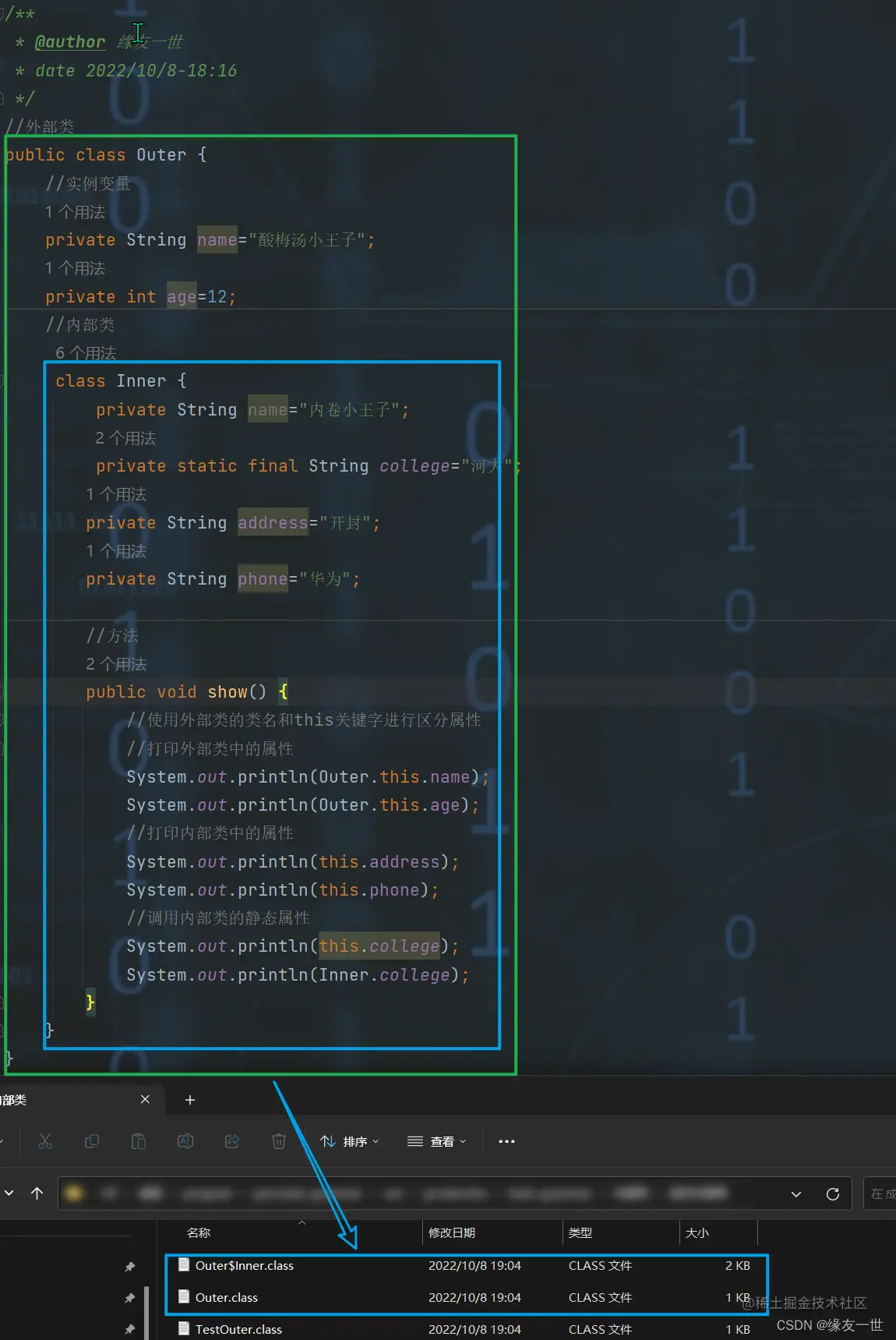Sort by 大小 column header
Screen dimensions: 896x1340
(x=697, y=1232)
